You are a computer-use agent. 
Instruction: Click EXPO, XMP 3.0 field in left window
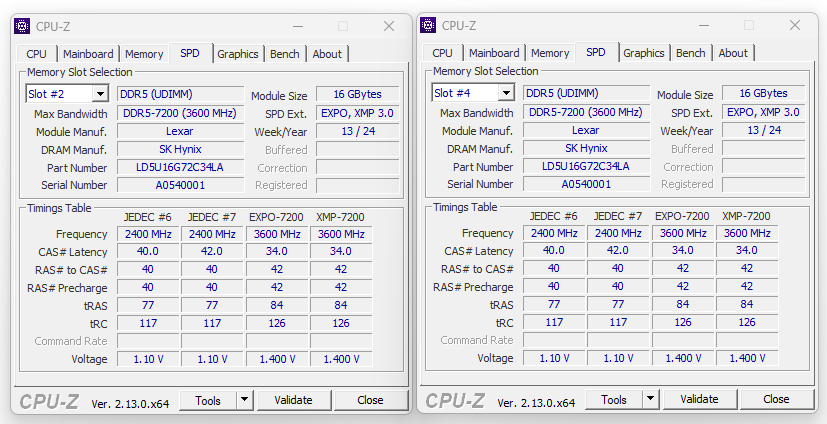pos(358,113)
